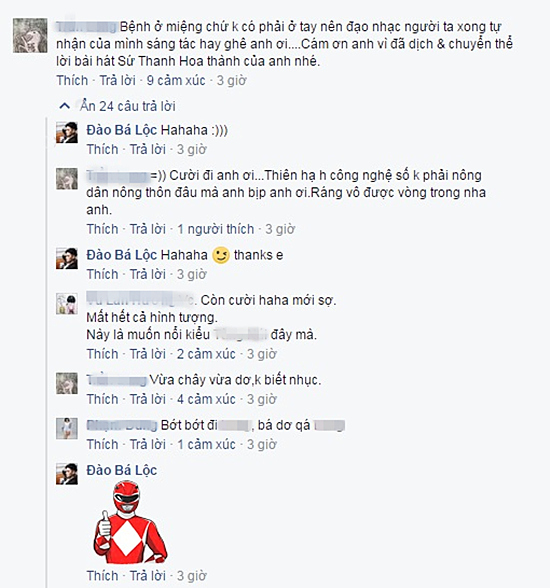Like the top comment via Thích
Image resolution: width=550 pixels, height=588 pixels.
pyautogui.click(x=72, y=80)
